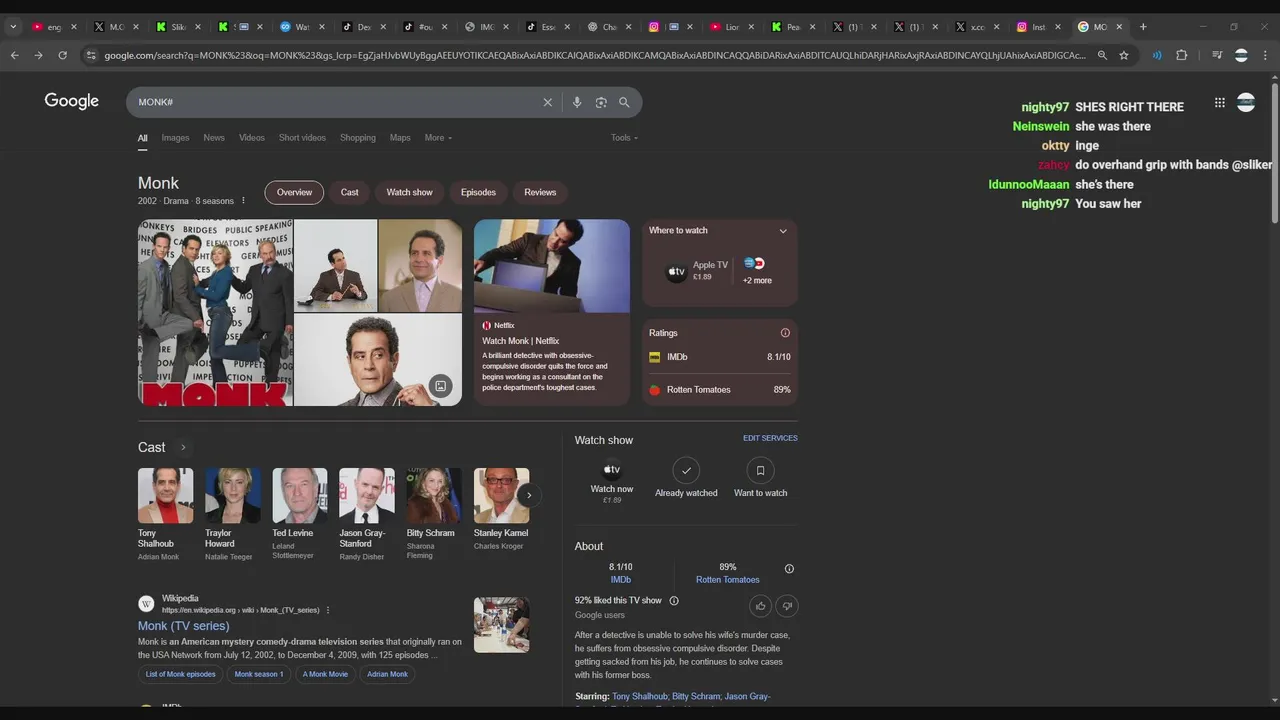Click the Google logo
This screenshot has width=1280, height=720.
[x=72, y=101]
